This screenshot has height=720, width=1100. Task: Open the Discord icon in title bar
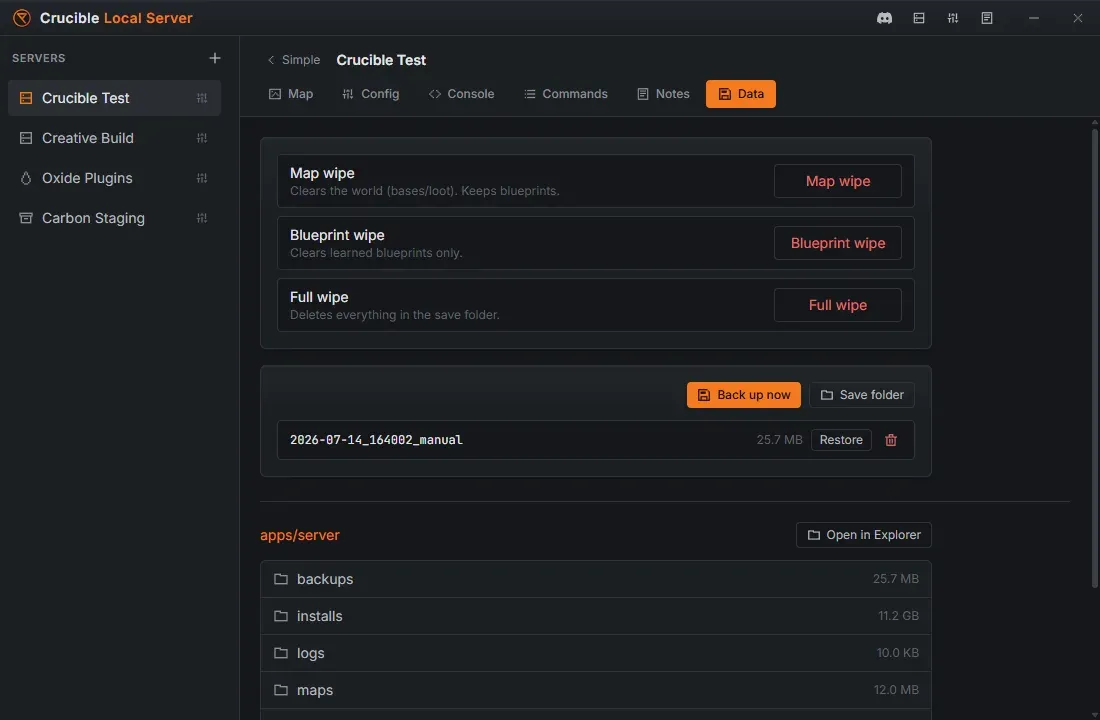pos(885,18)
